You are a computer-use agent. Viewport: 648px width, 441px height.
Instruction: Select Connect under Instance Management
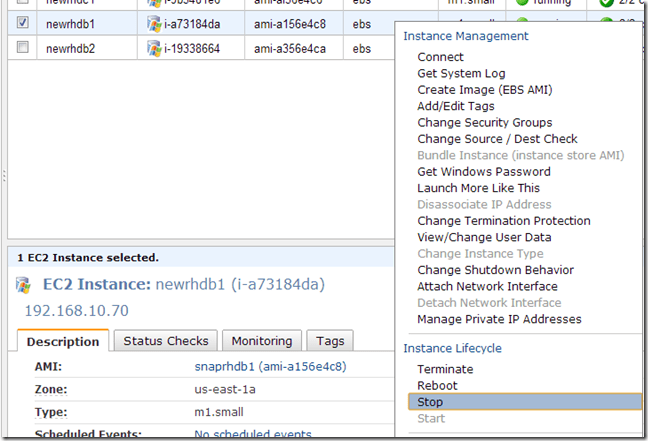coord(440,57)
